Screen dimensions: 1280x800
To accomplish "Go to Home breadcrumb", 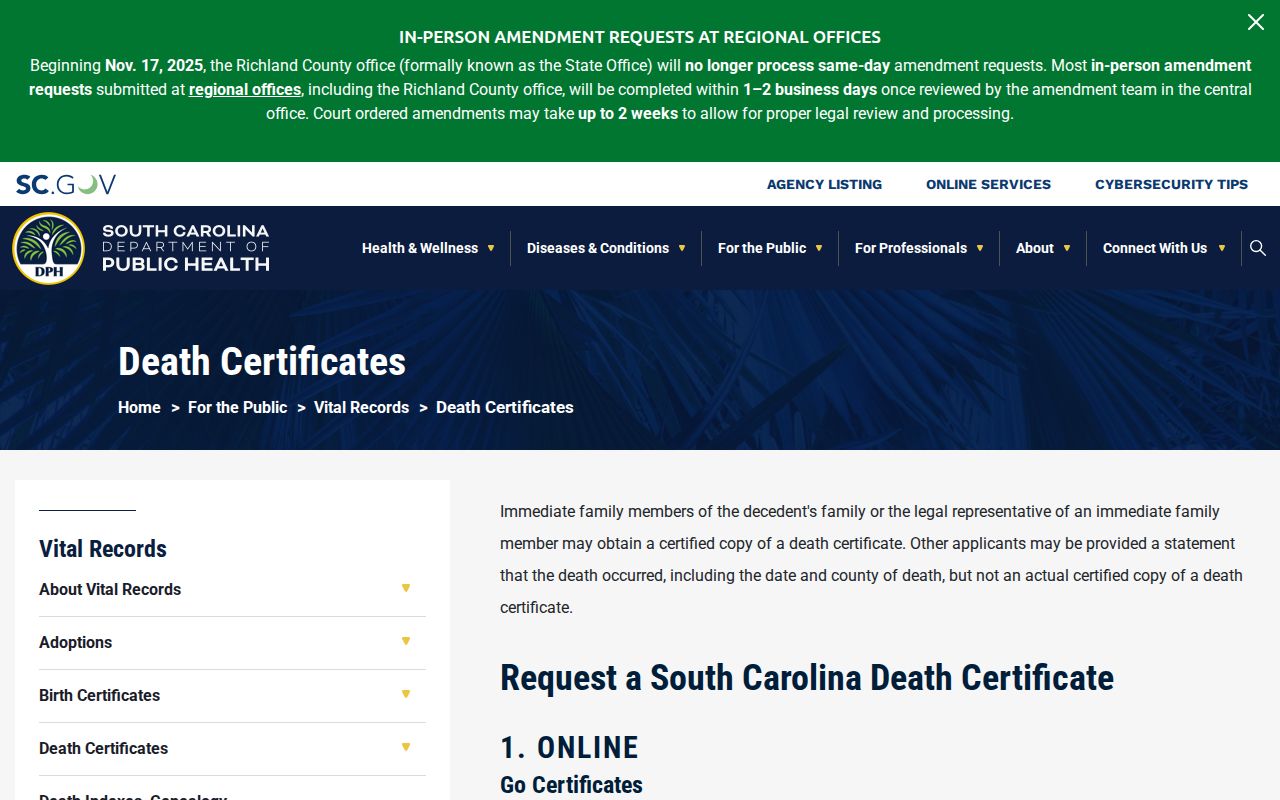I will 139,407.
